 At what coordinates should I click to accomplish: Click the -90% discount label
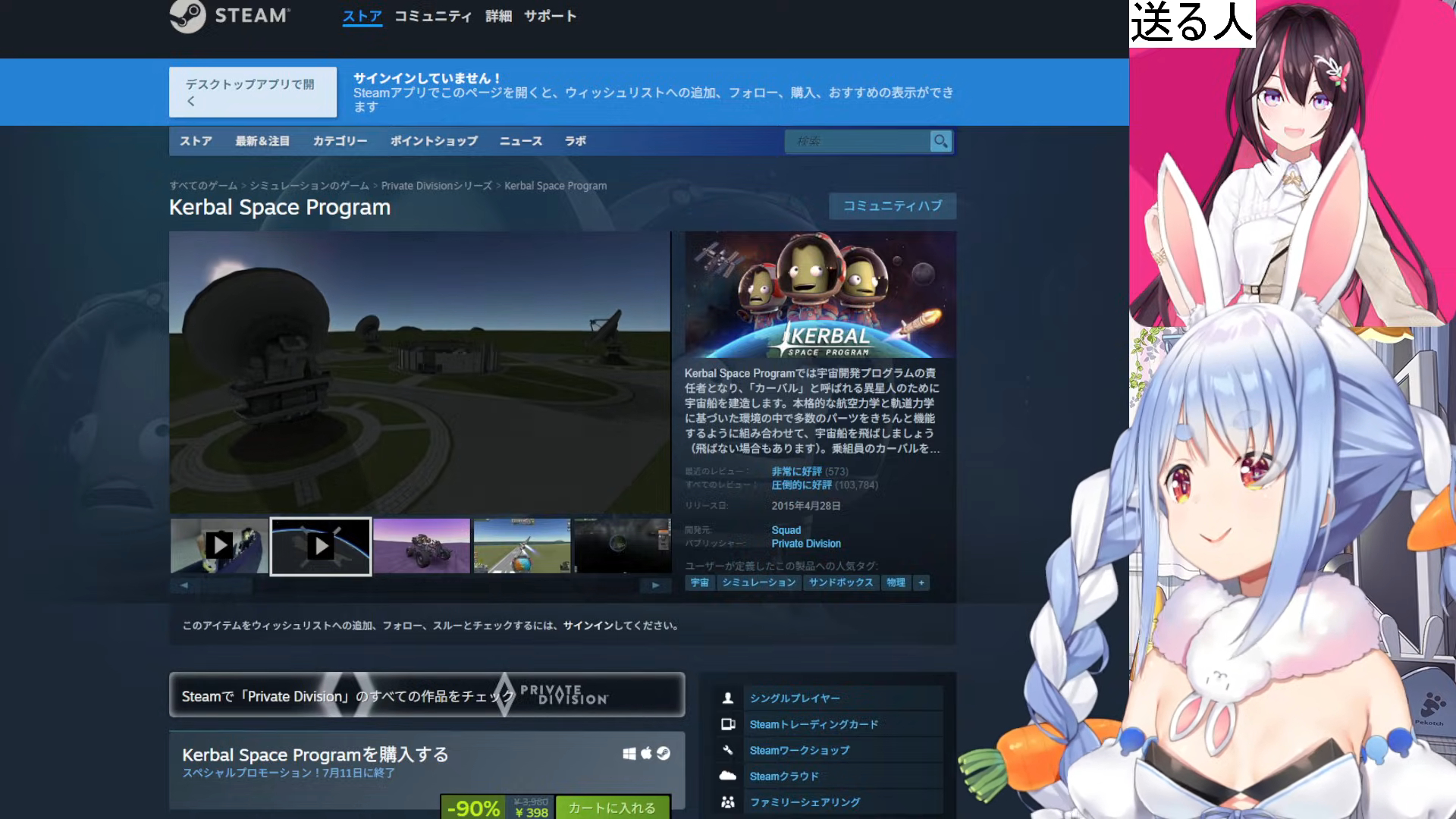pyautogui.click(x=473, y=808)
